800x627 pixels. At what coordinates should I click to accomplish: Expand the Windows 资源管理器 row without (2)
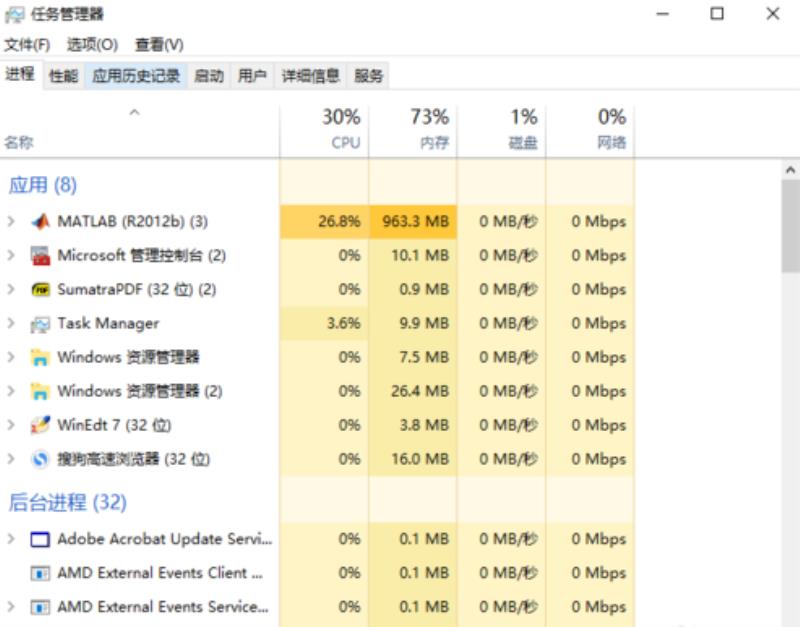pos(11,357)
